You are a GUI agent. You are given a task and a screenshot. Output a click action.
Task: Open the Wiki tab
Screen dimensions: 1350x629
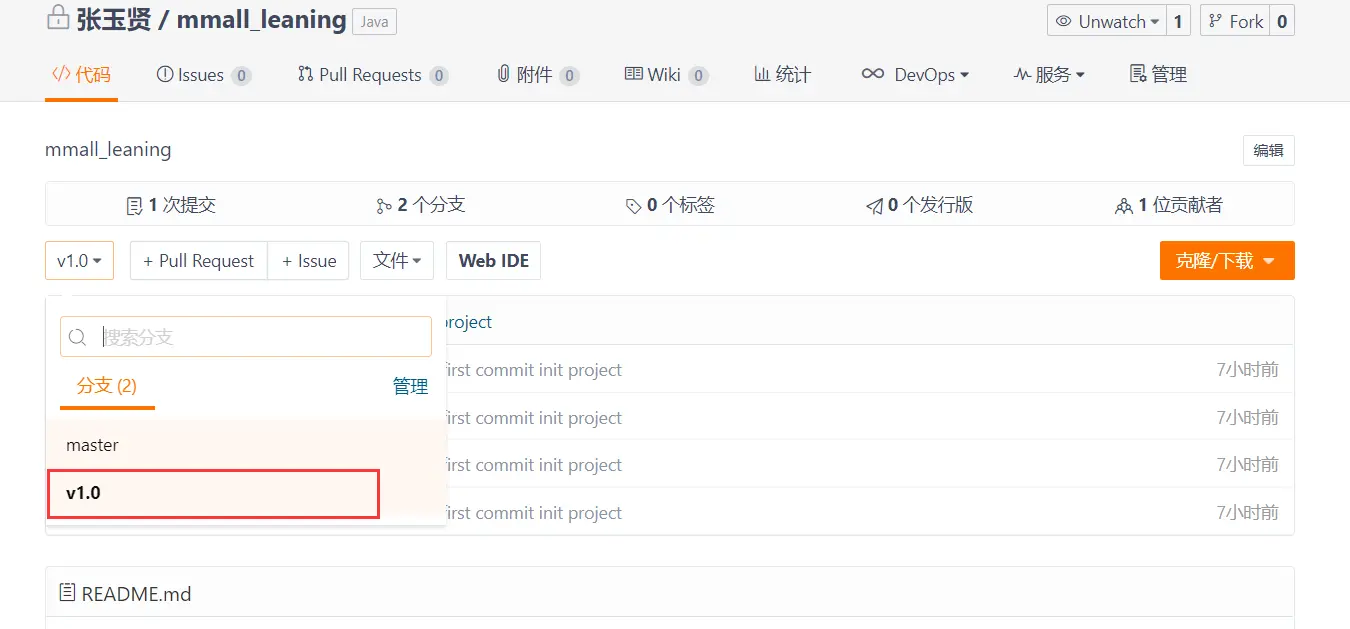[666, 75]
